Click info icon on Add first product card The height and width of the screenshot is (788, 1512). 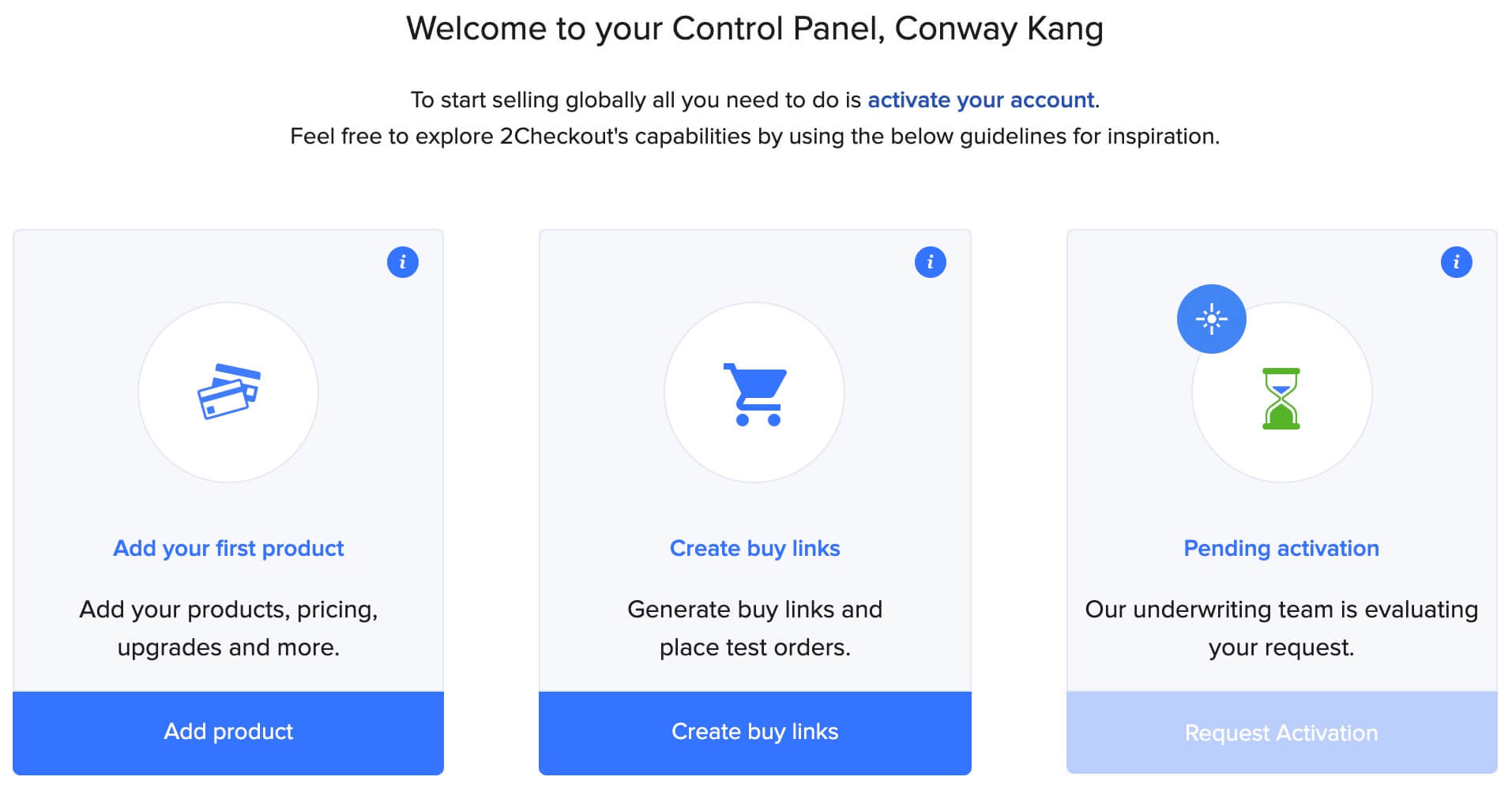pyautogui.click(x=403, y=262)
